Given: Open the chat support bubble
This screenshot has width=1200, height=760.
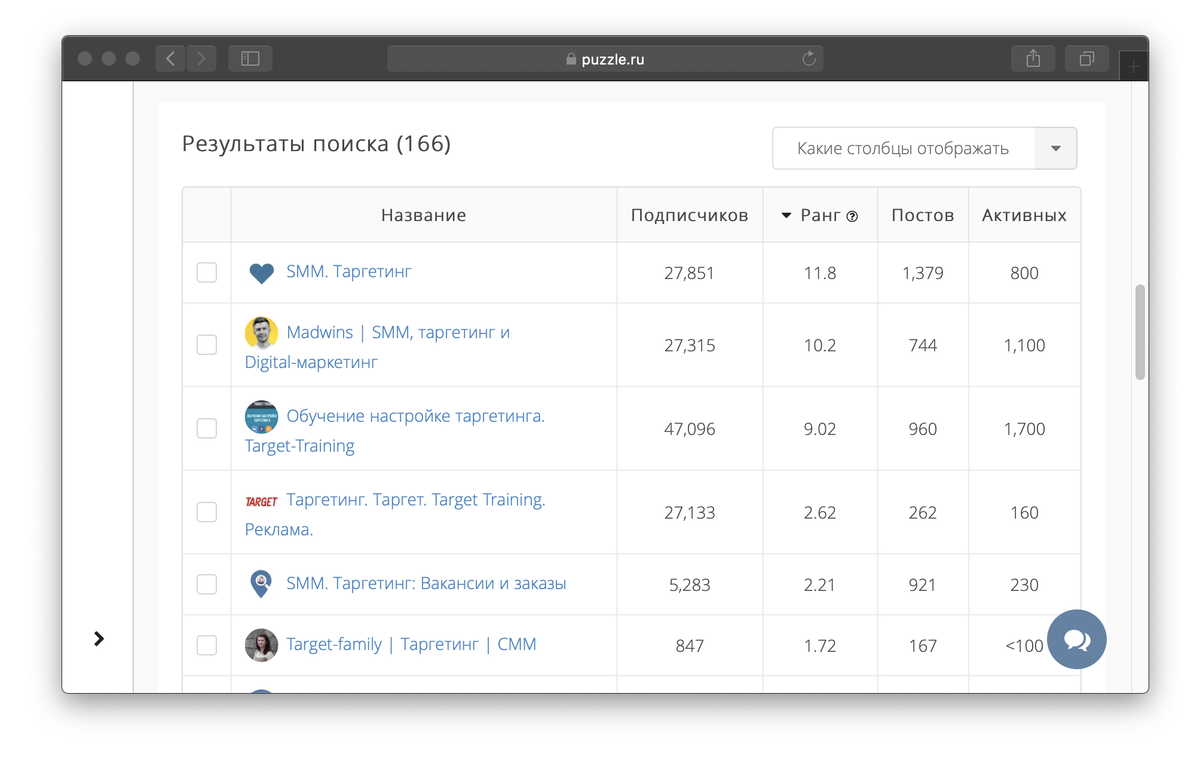Looking at the screenshot, I should point(1077,639).
